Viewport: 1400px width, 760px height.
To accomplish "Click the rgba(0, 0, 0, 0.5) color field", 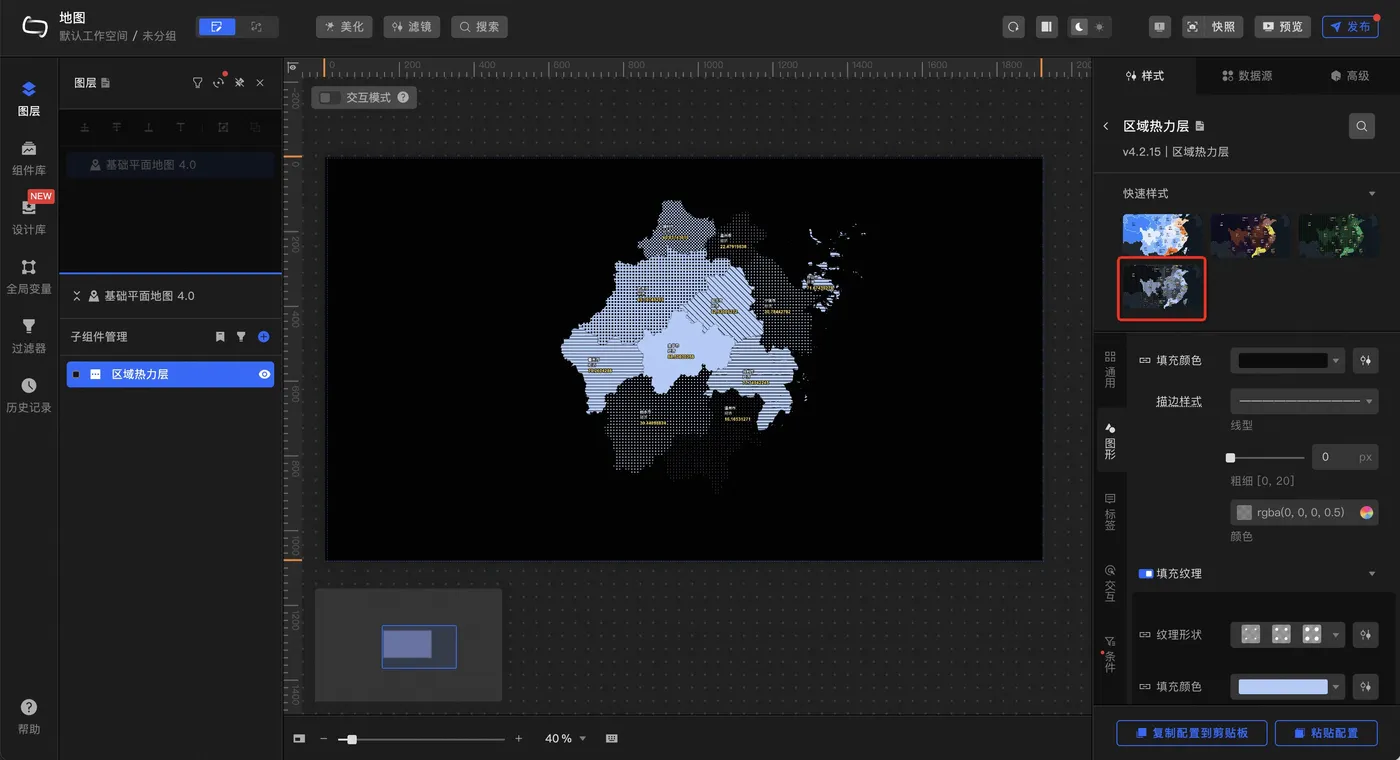I will [x=1304, y=512].
